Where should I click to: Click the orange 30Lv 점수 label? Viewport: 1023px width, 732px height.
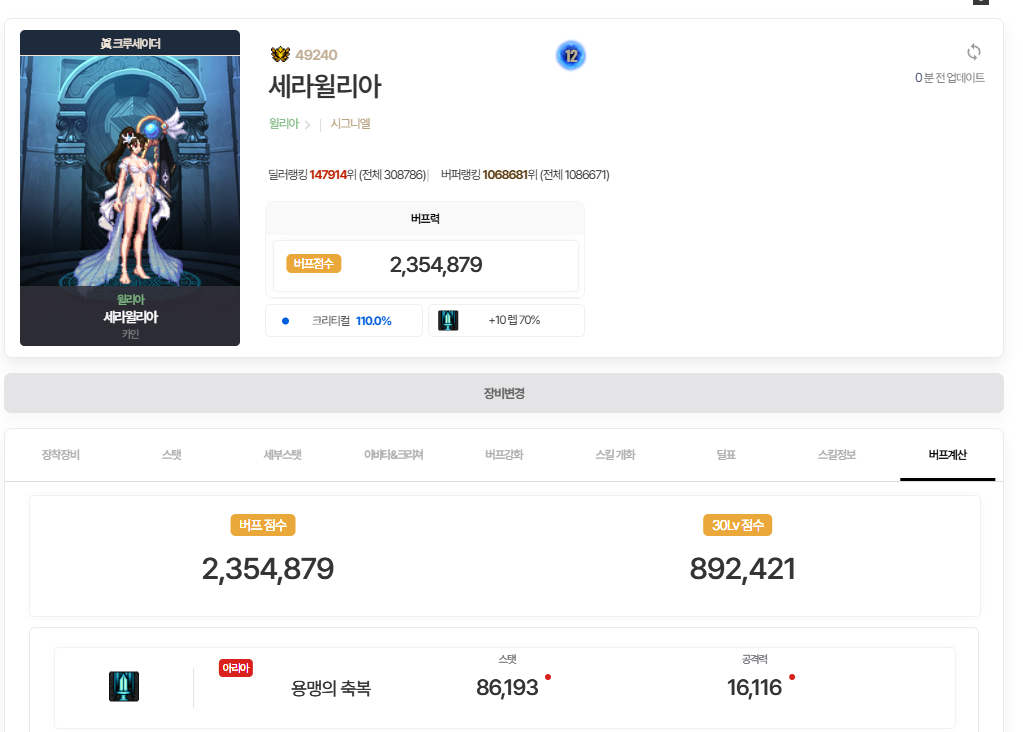[x=737, y=525]
